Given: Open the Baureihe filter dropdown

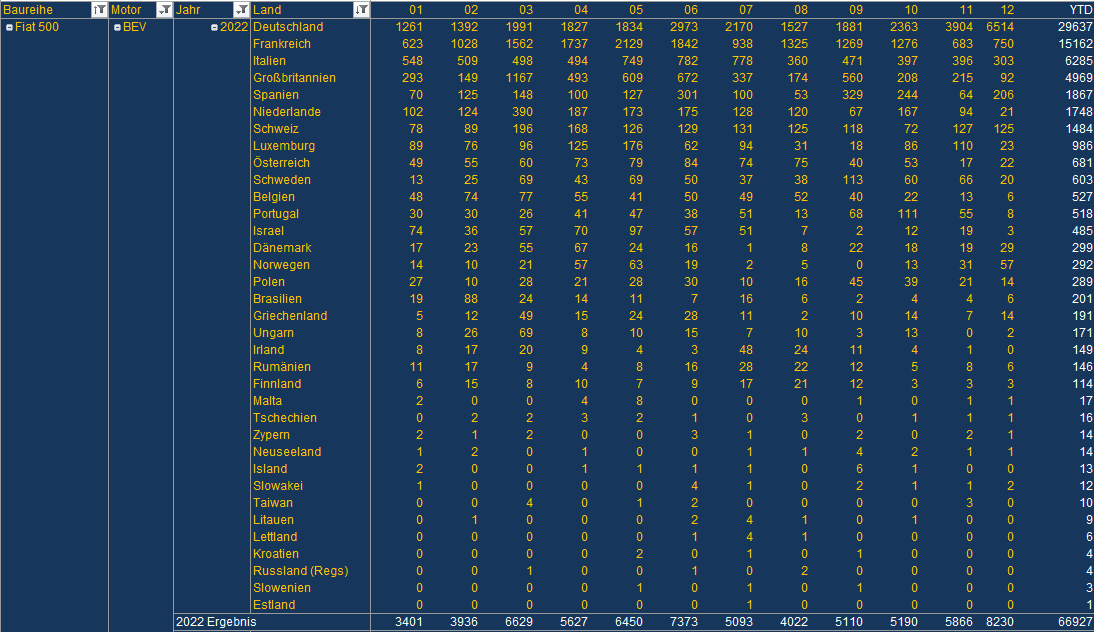Looking at the screenshot, I should (98, 9).
